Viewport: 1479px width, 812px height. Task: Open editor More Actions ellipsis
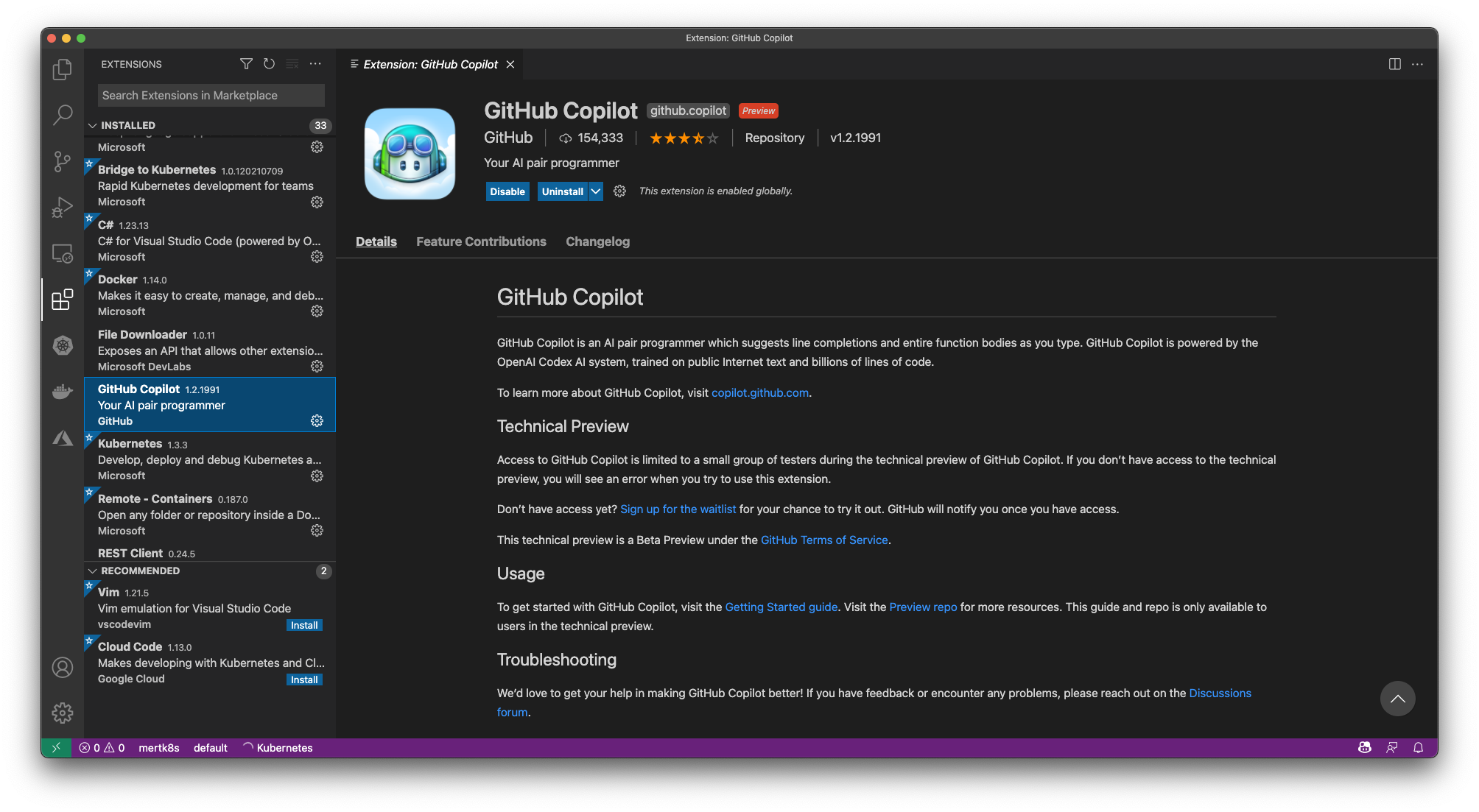(x=1417, y=64)
